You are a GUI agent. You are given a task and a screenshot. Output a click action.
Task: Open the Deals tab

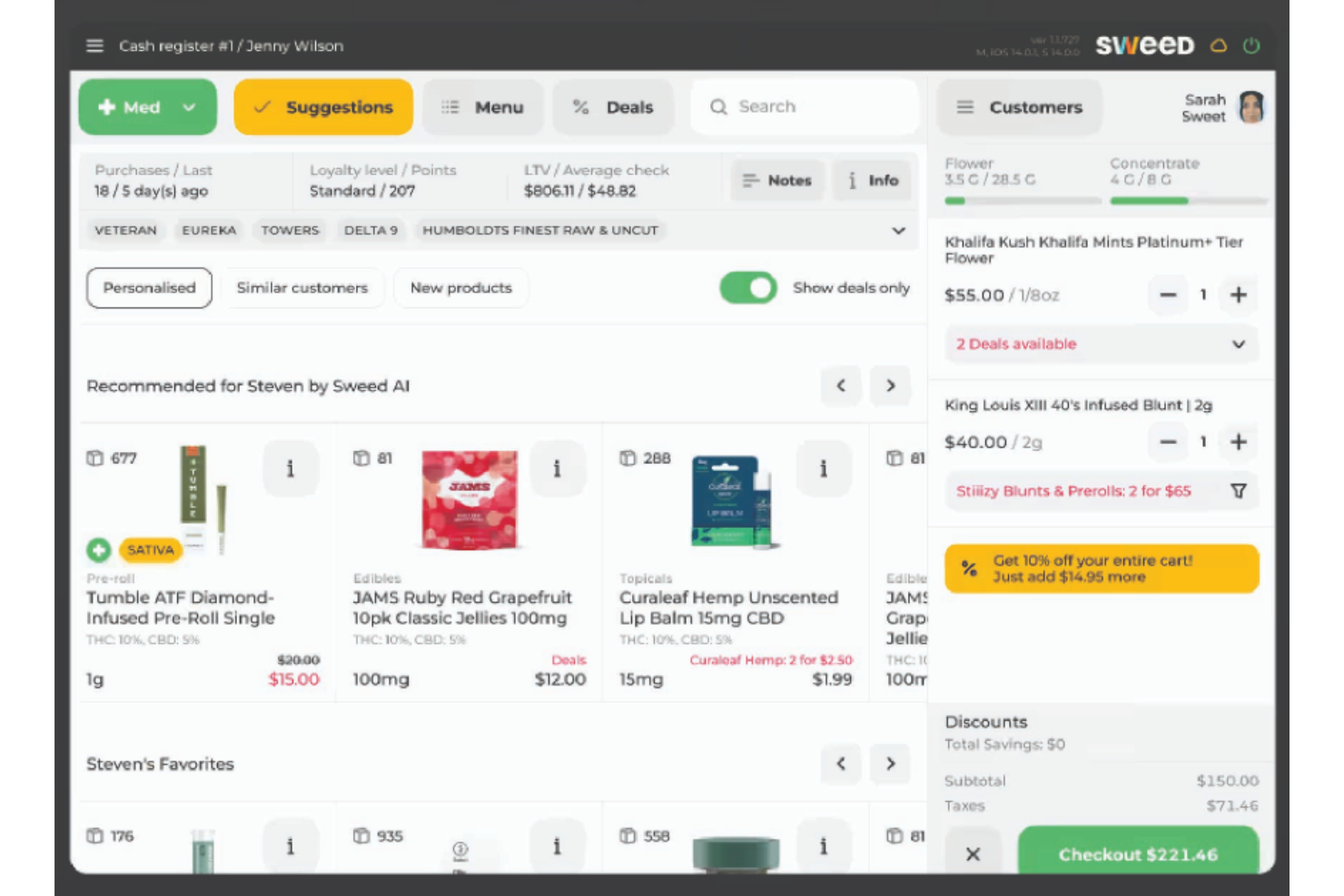pyautogui.click(x=613, y=107)
